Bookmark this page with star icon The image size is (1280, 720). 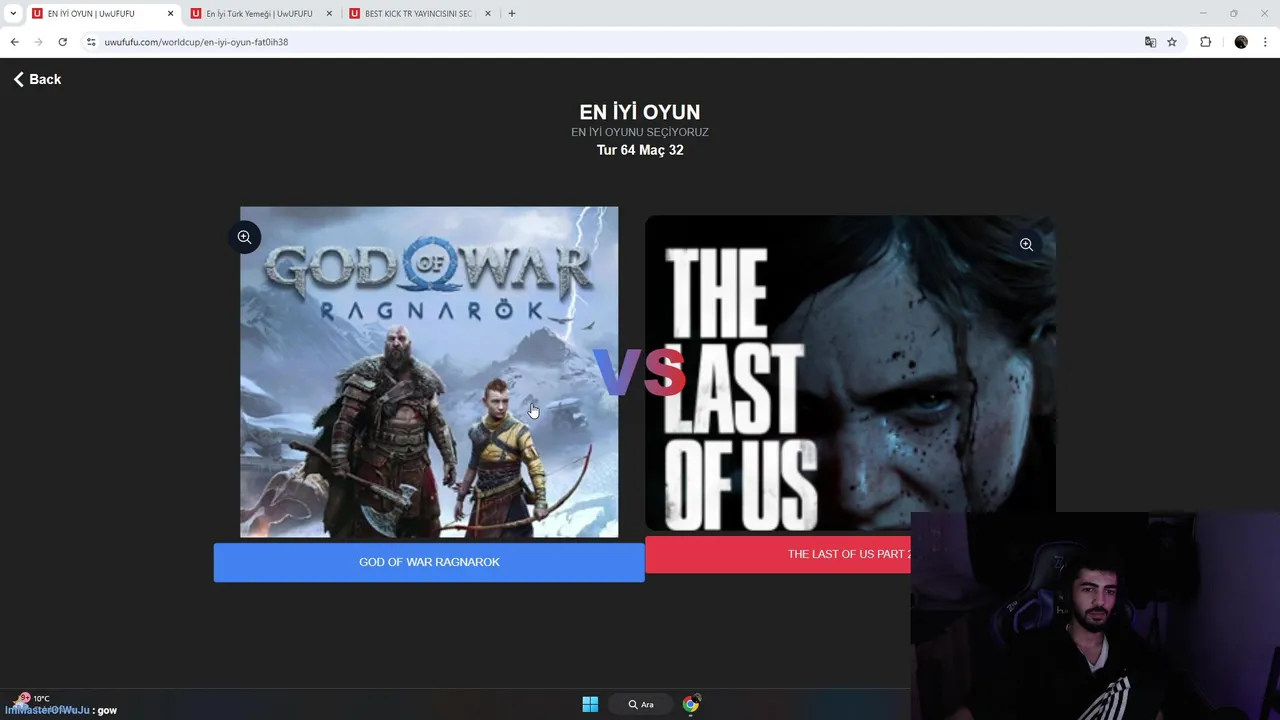point(1172,42)
